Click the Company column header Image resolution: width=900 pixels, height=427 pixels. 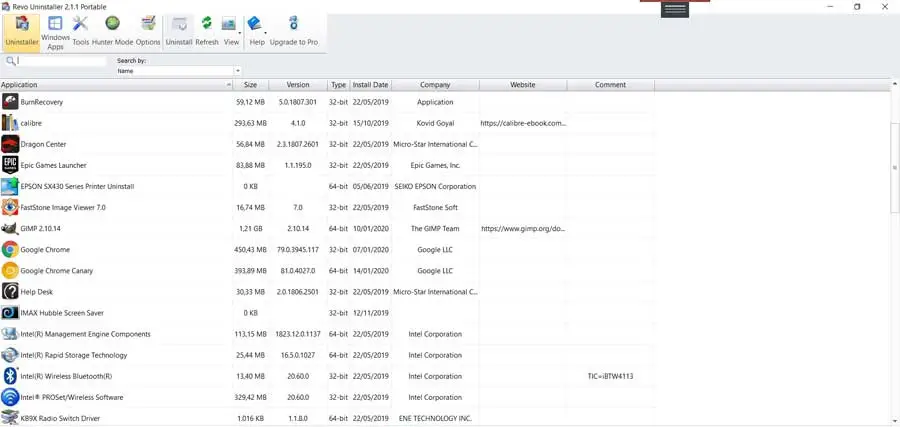[435, 85]
